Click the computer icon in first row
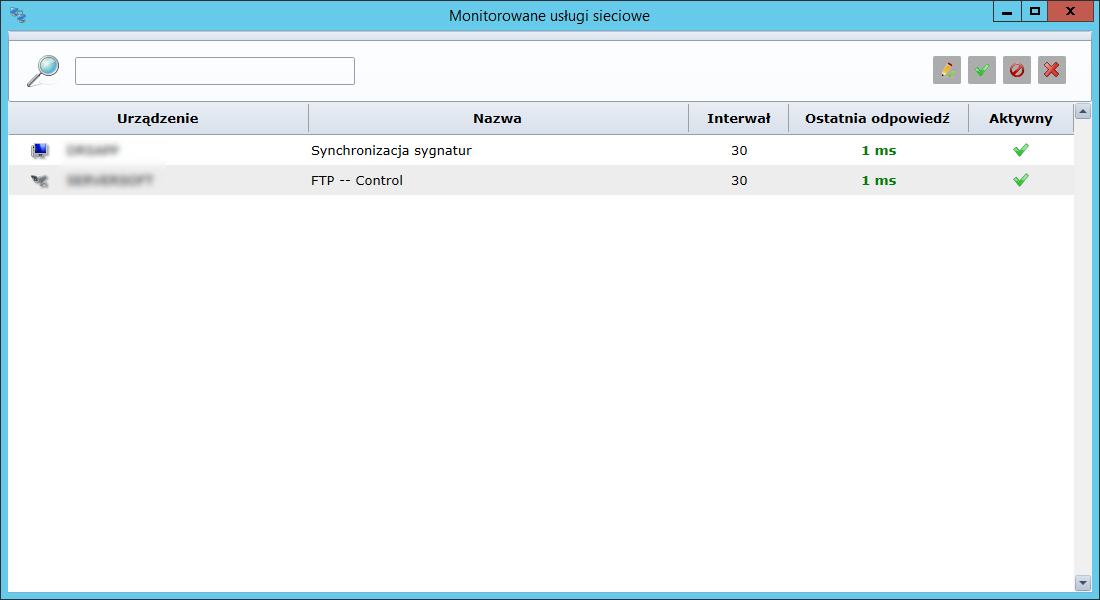Screen dimensions: 1100x600 pyautogui.click(x=40, y=151)
